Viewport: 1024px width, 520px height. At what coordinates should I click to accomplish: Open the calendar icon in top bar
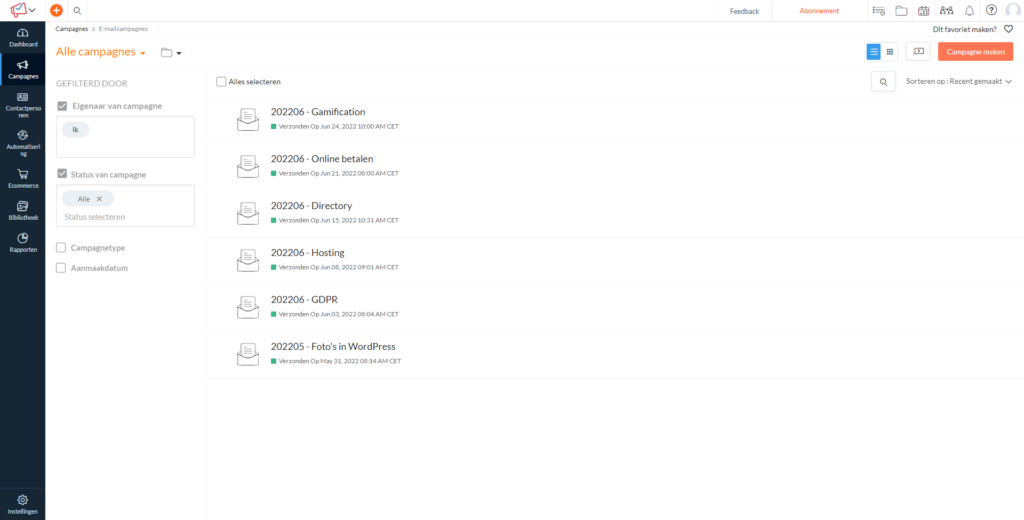pos(923,10)
